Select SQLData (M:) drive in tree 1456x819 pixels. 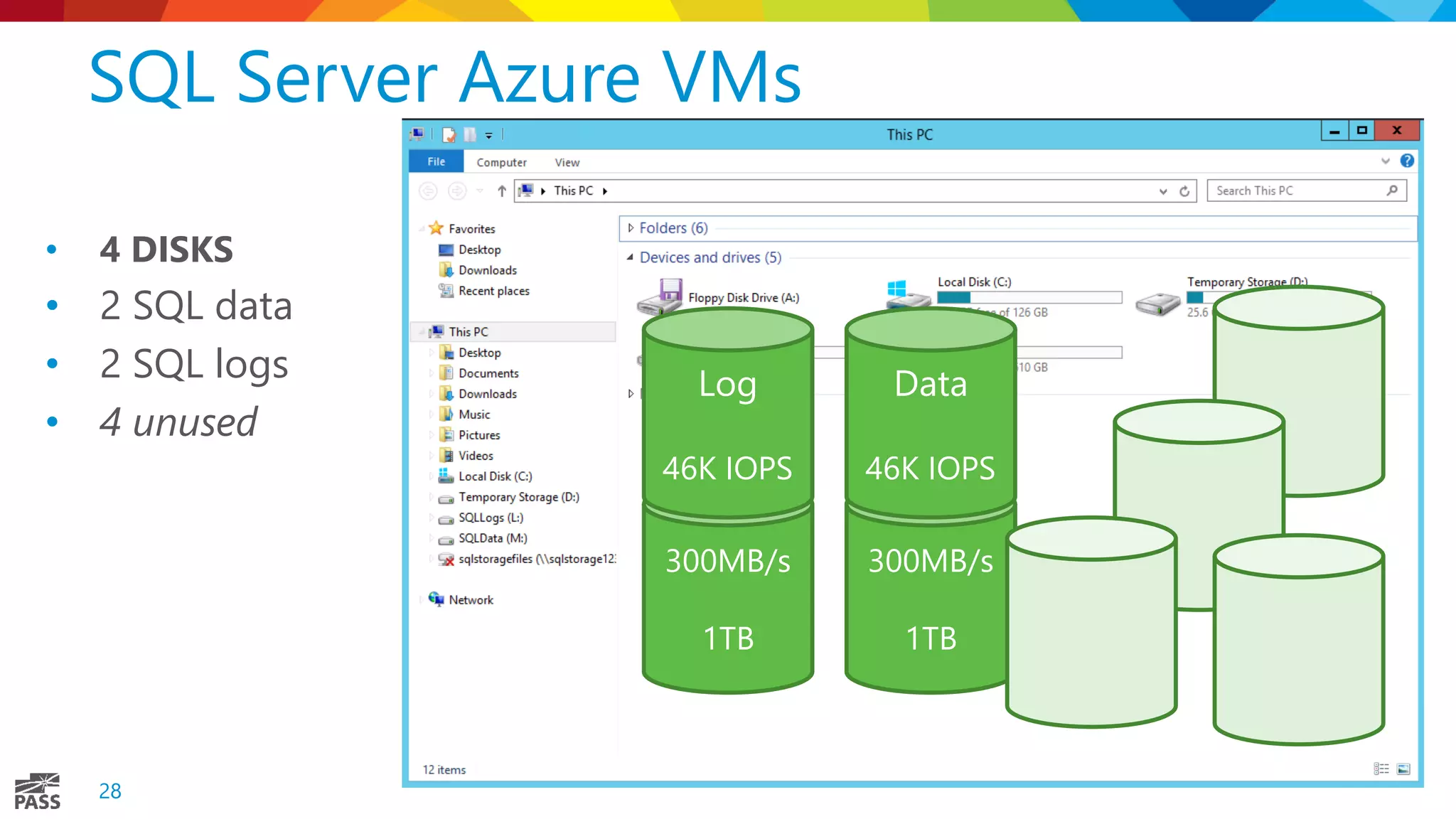pos(493,539)
